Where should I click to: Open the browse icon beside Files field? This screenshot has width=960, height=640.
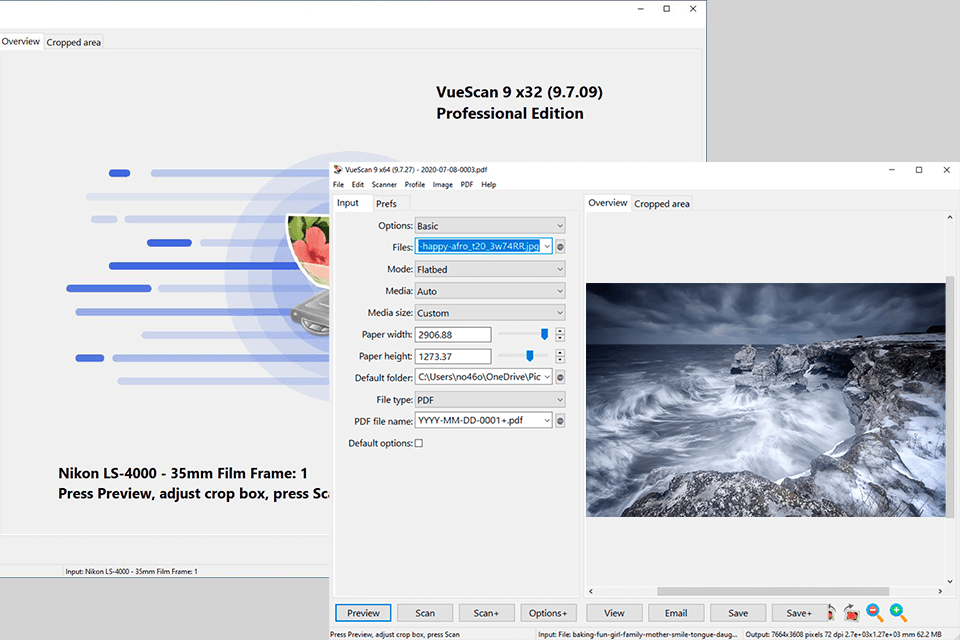click(x=558, y=246)
